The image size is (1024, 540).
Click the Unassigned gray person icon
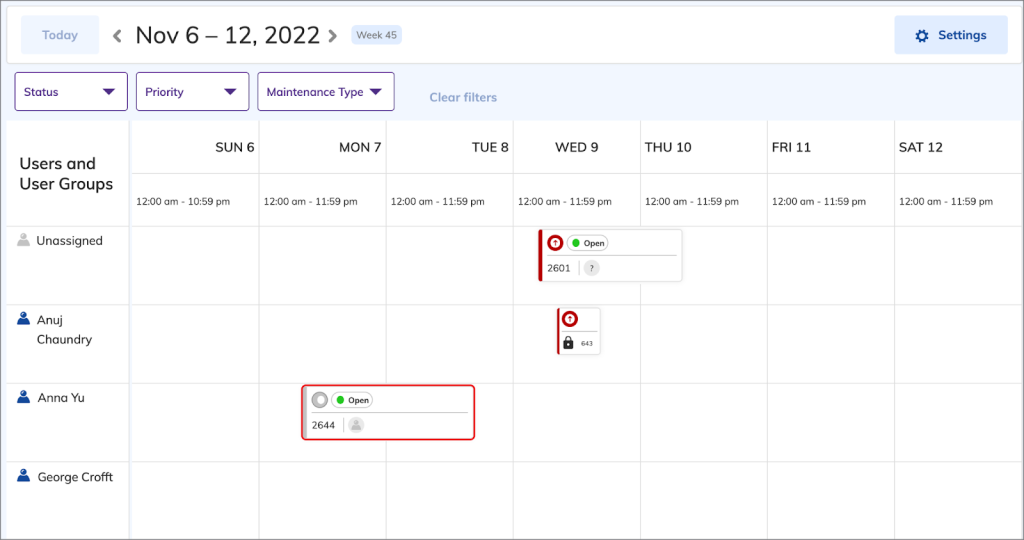24,240
